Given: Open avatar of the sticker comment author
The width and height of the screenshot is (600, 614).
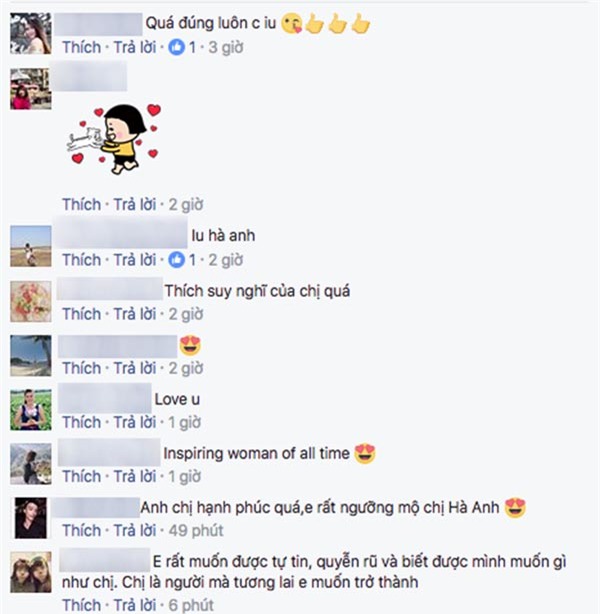Looking at the screenshot, I should click(x=31, y=89).
